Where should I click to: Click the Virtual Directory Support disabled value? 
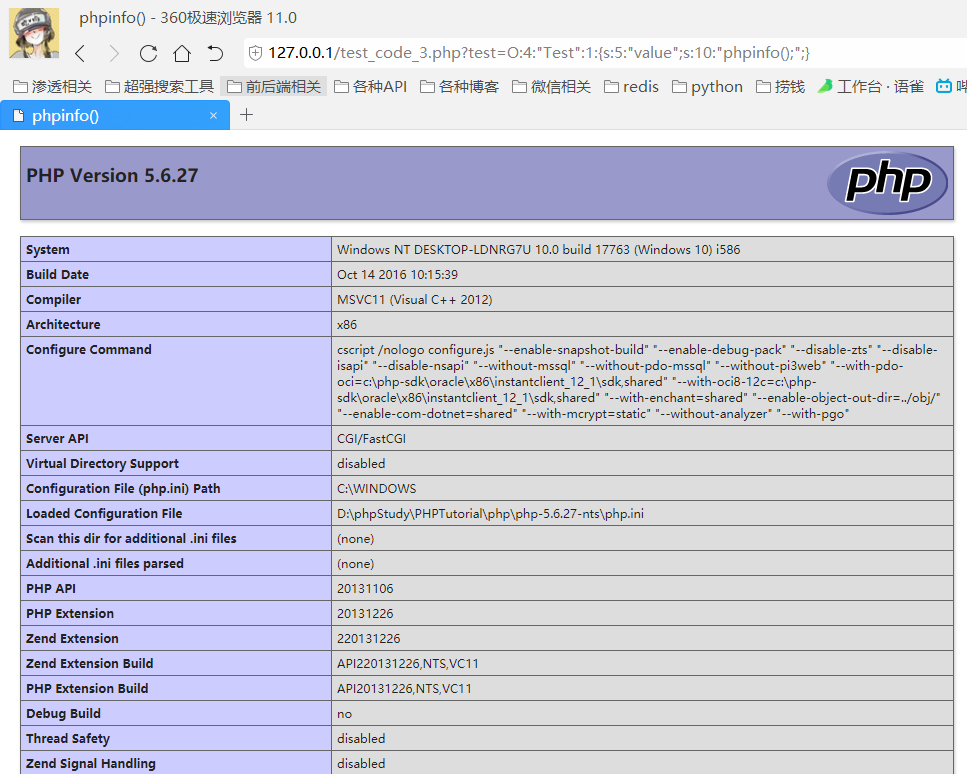coord(361,464)
